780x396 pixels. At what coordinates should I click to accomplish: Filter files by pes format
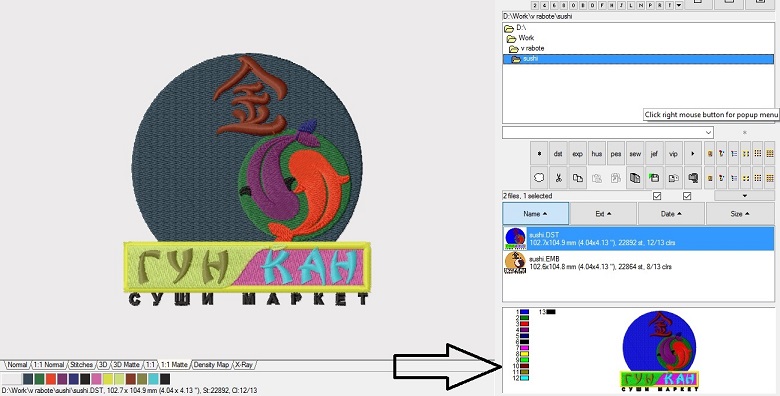point(616,154)
